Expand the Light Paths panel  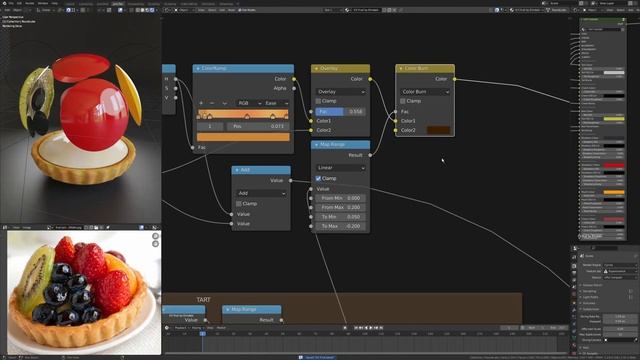pos(590,297)
